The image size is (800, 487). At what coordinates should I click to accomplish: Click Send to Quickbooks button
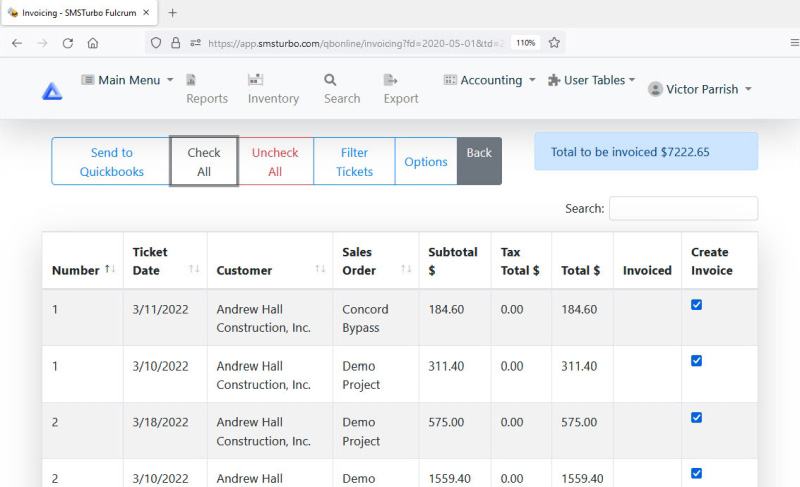tap(111, 162)
